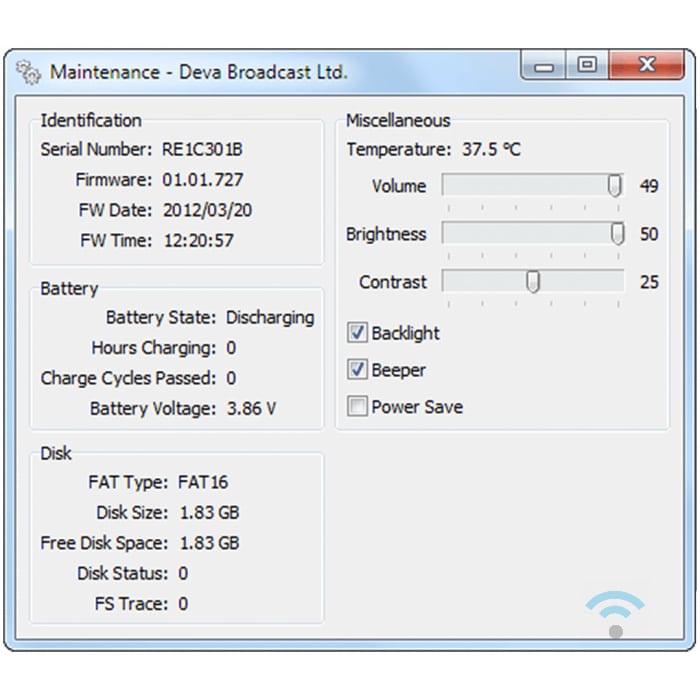Minimize the Maintenance window
This screenshot has height=700, width=700.
543,66
